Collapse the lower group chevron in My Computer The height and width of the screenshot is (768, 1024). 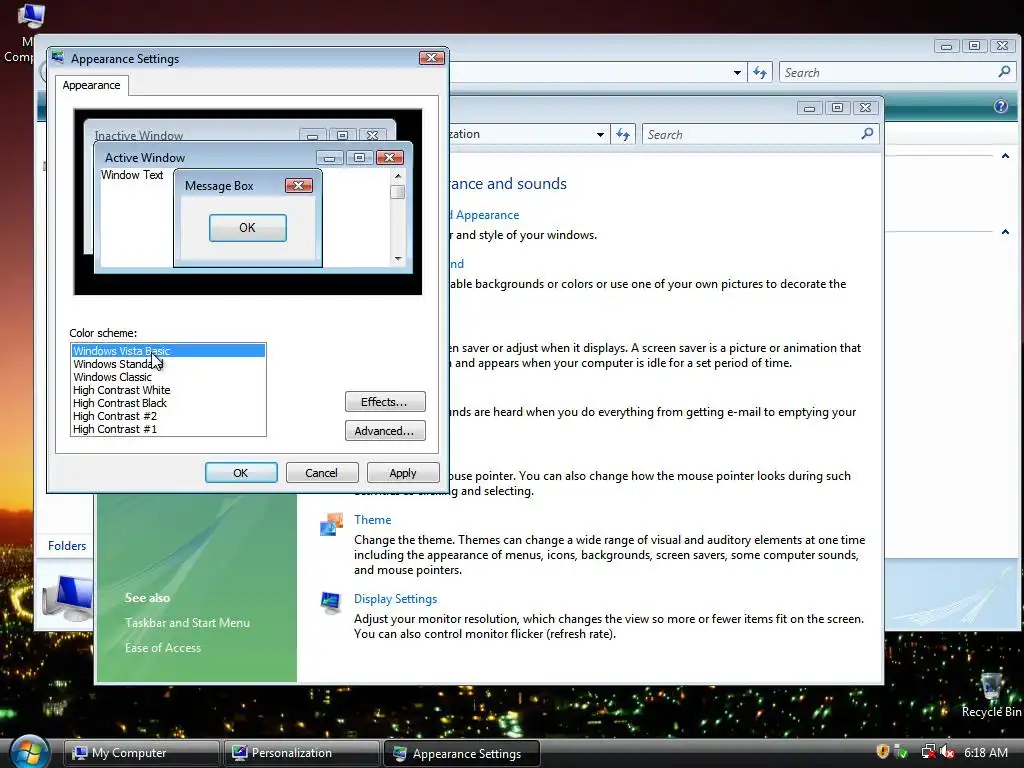point(1005,231)
